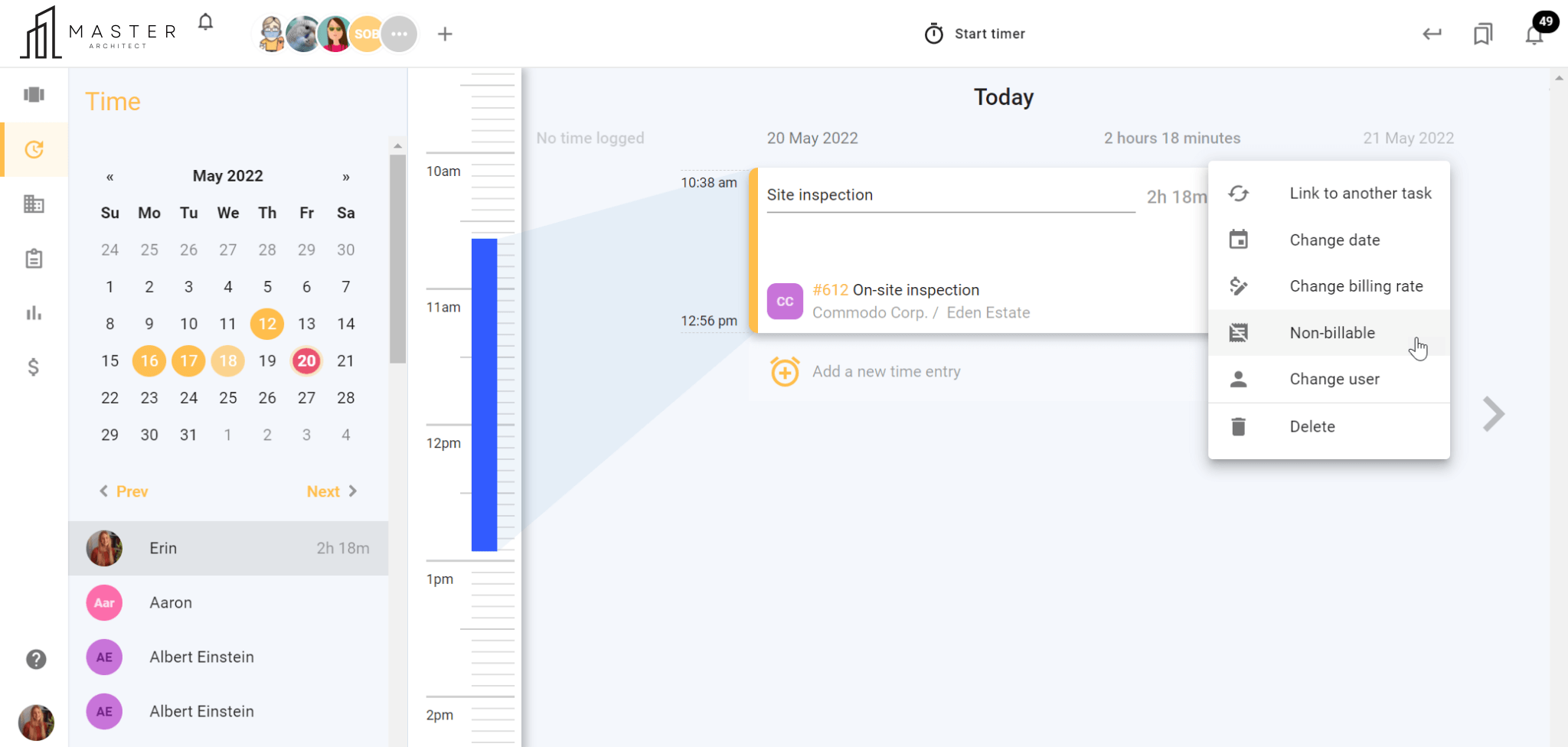Image resolution: width=1568 pixels, height=747 pixels.
Task: Open the user profile avatar at bottom left
Action: coord(36,723)
